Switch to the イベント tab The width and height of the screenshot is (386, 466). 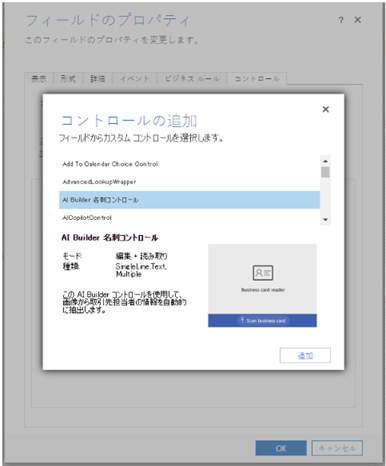click(135, 79)
